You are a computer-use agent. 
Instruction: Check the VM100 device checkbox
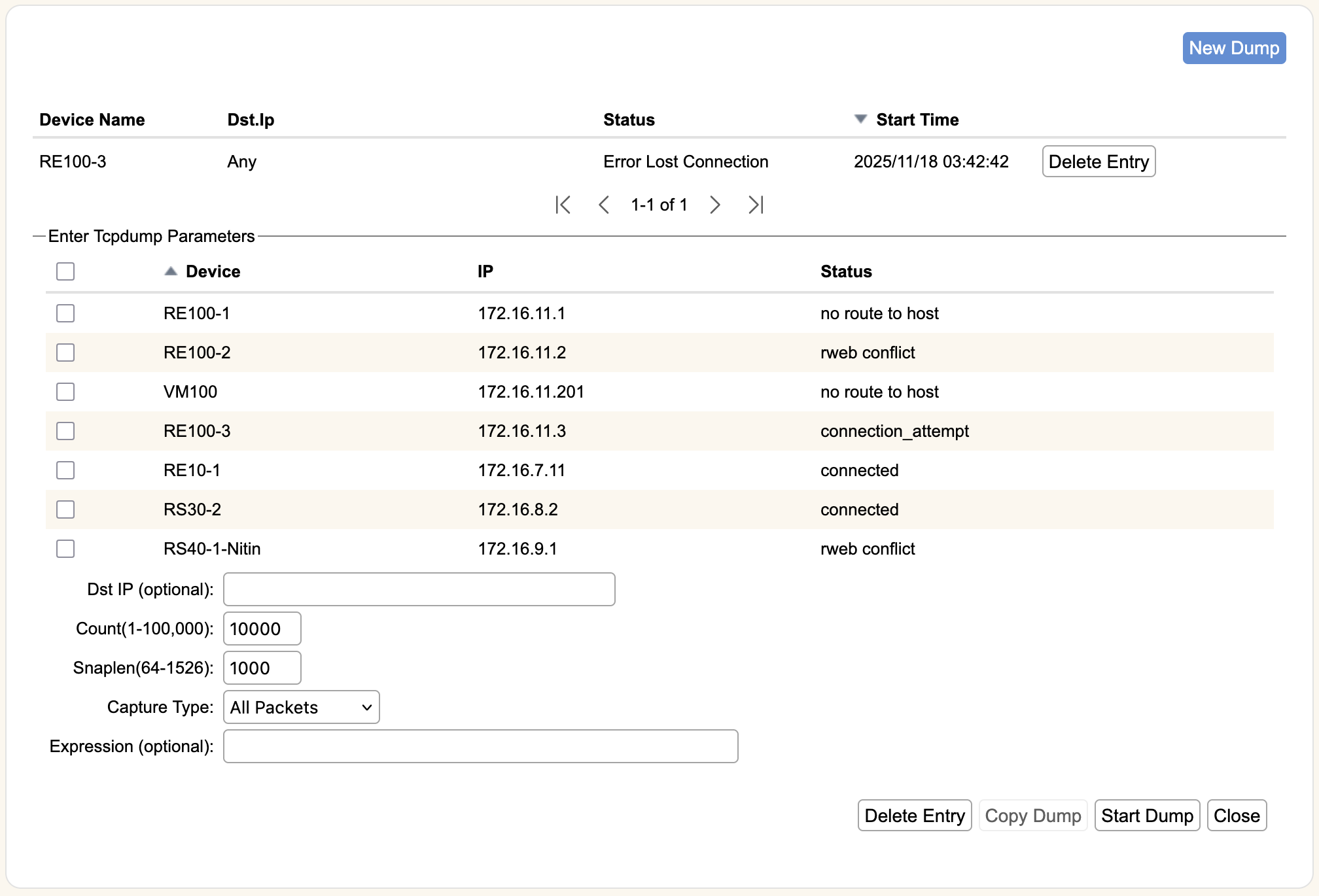click(x=65, y=392)
